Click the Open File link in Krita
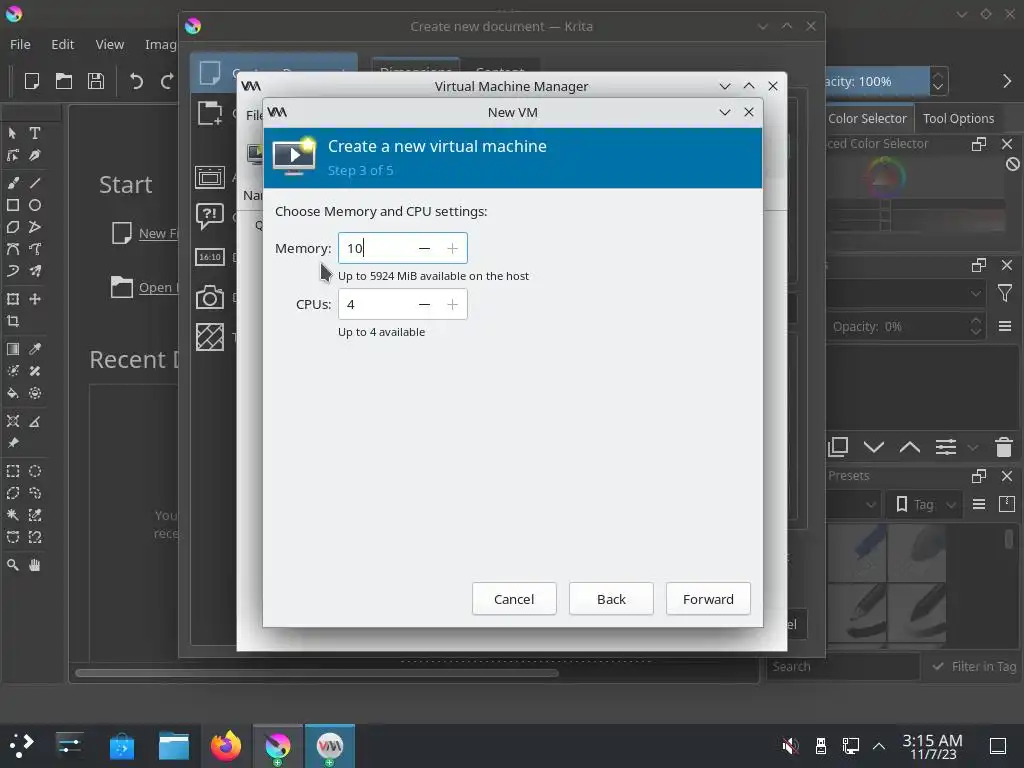Viewport: 1024px width, 768px height. tap(158, 287)
